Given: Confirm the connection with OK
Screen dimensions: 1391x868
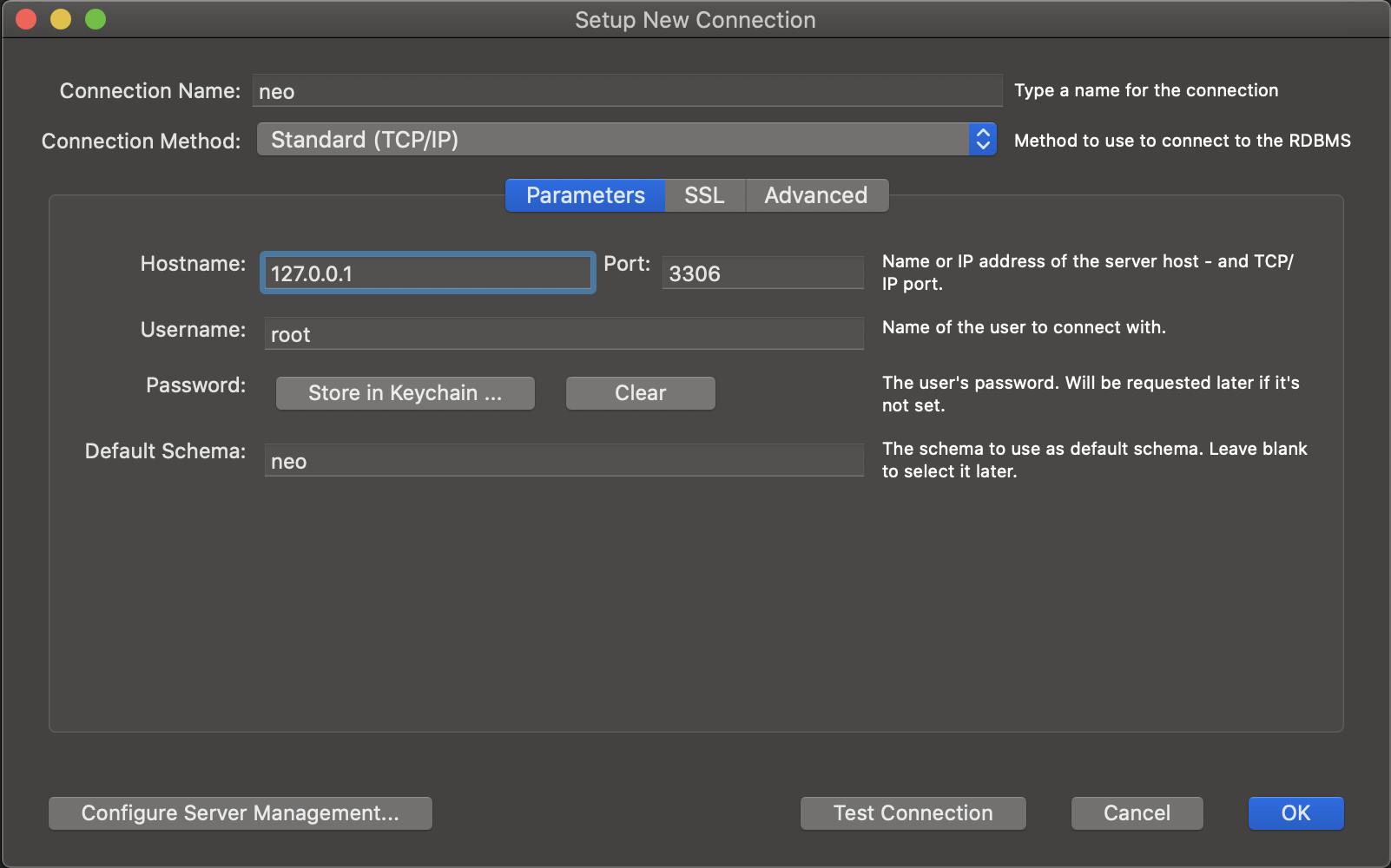Looking at the screenshot, I should pos(1295,813).
